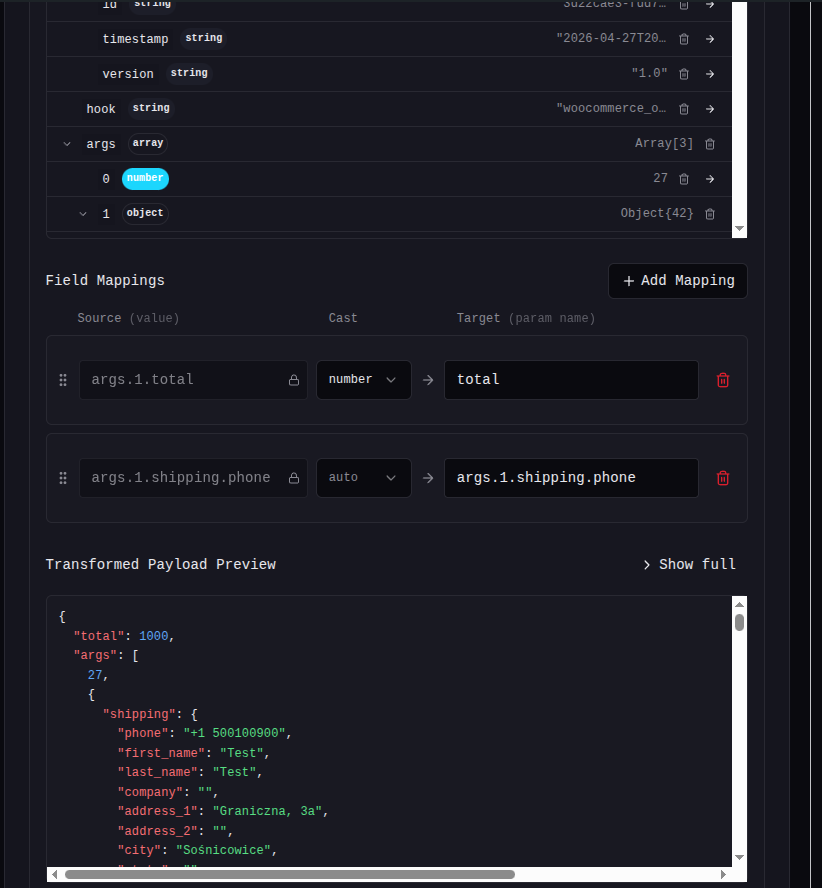Click arrow icon on version row
This screenshot has width=822, height=888.
(710, 74)
